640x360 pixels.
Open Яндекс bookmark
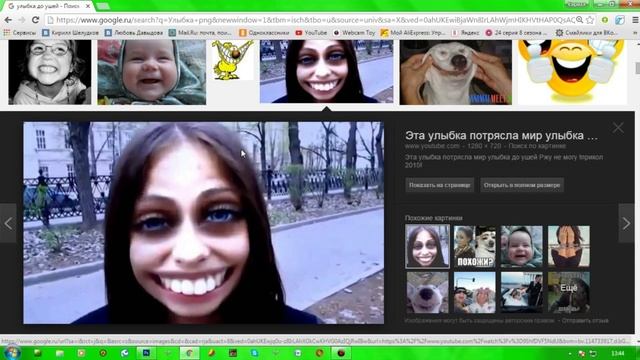465,32
